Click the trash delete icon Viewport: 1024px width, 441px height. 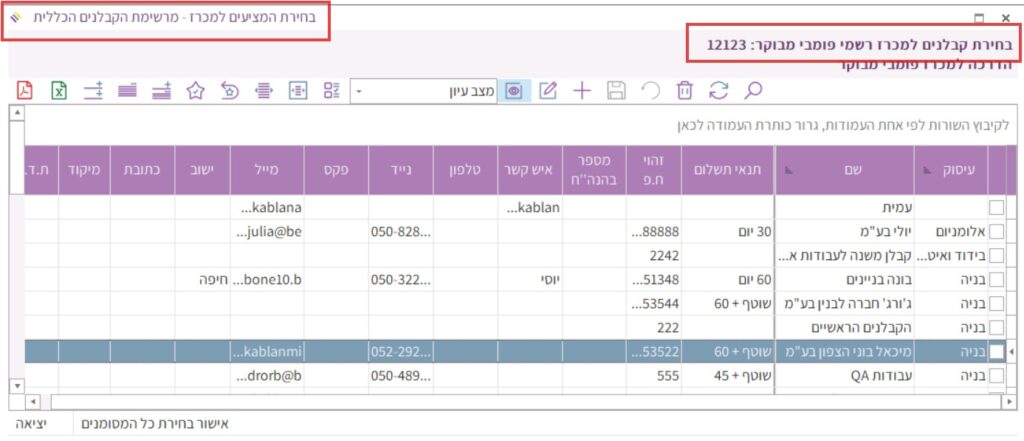(684, 90)
